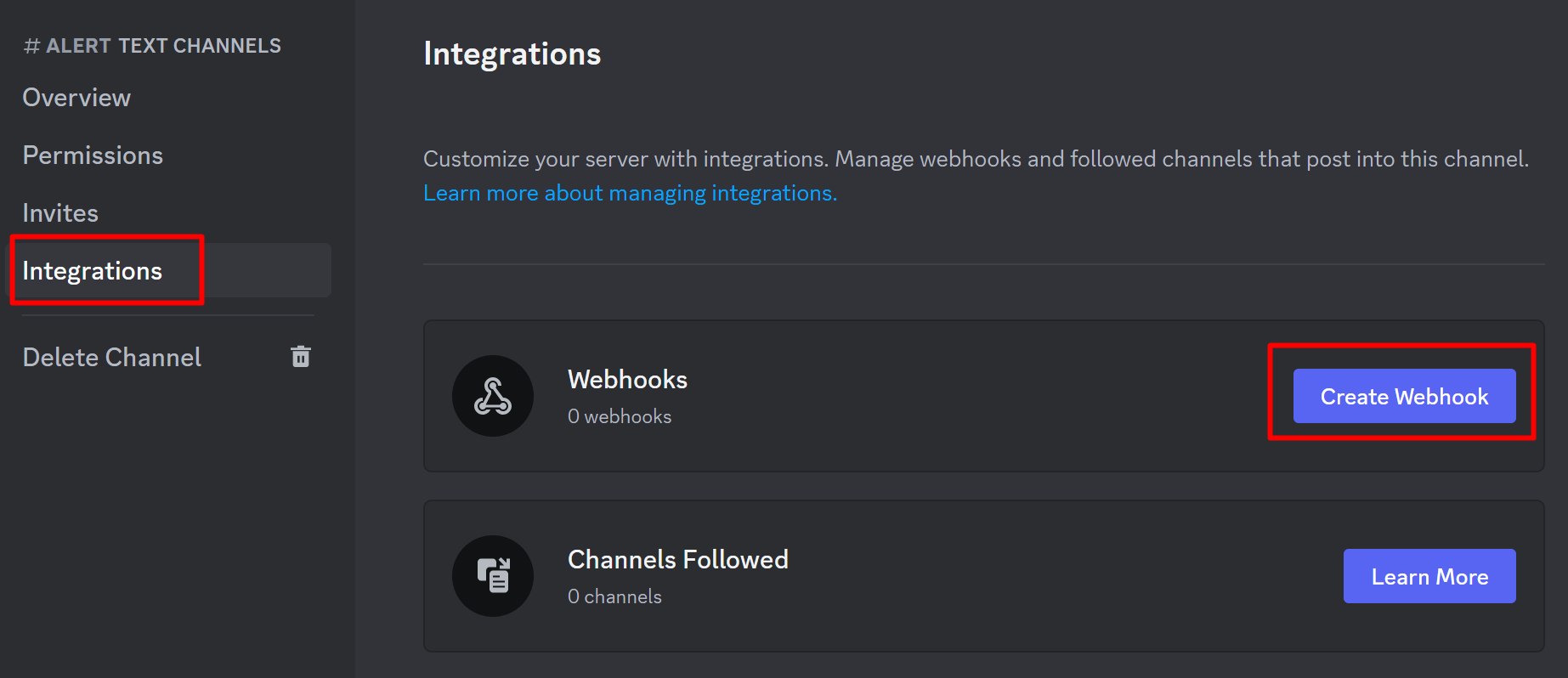Click the Webhooks card title
The width and height of the screenshot is (1568, 678).
click(627, 380)
